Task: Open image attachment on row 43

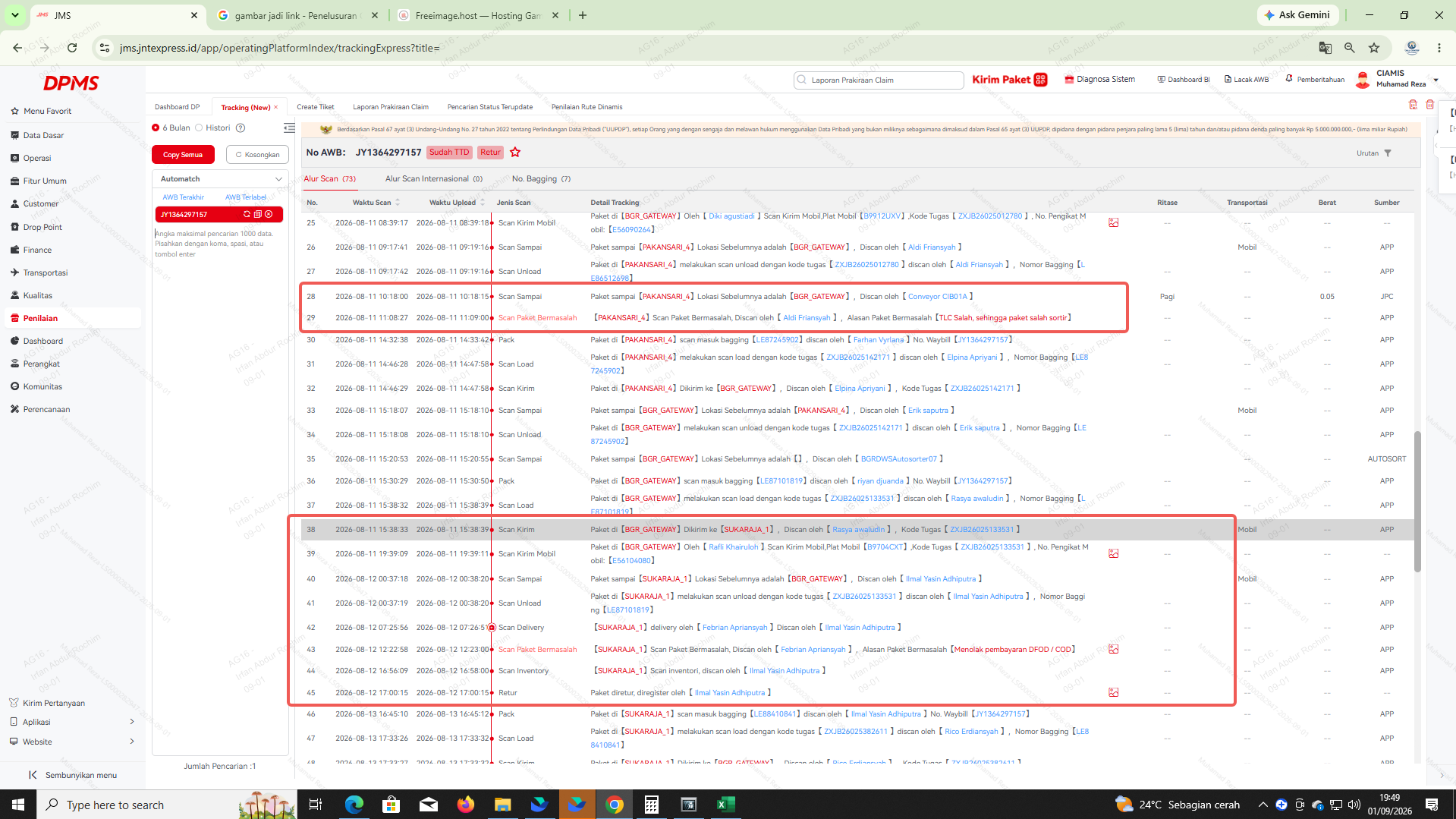Action: tap(1113, 650)
